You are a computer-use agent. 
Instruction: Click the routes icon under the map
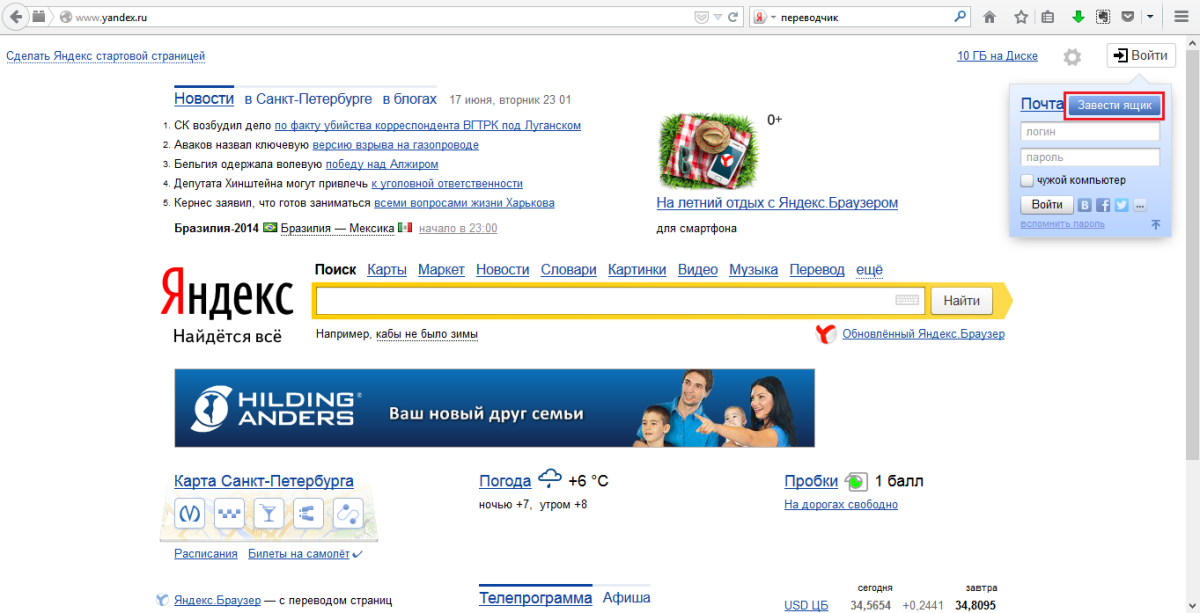(x=347, y=514)
